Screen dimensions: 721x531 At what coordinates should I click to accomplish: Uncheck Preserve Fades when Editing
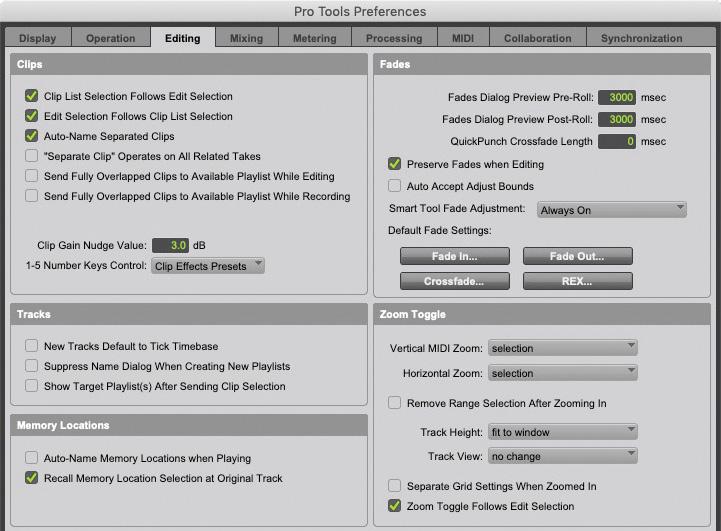(x=395, y=164)
